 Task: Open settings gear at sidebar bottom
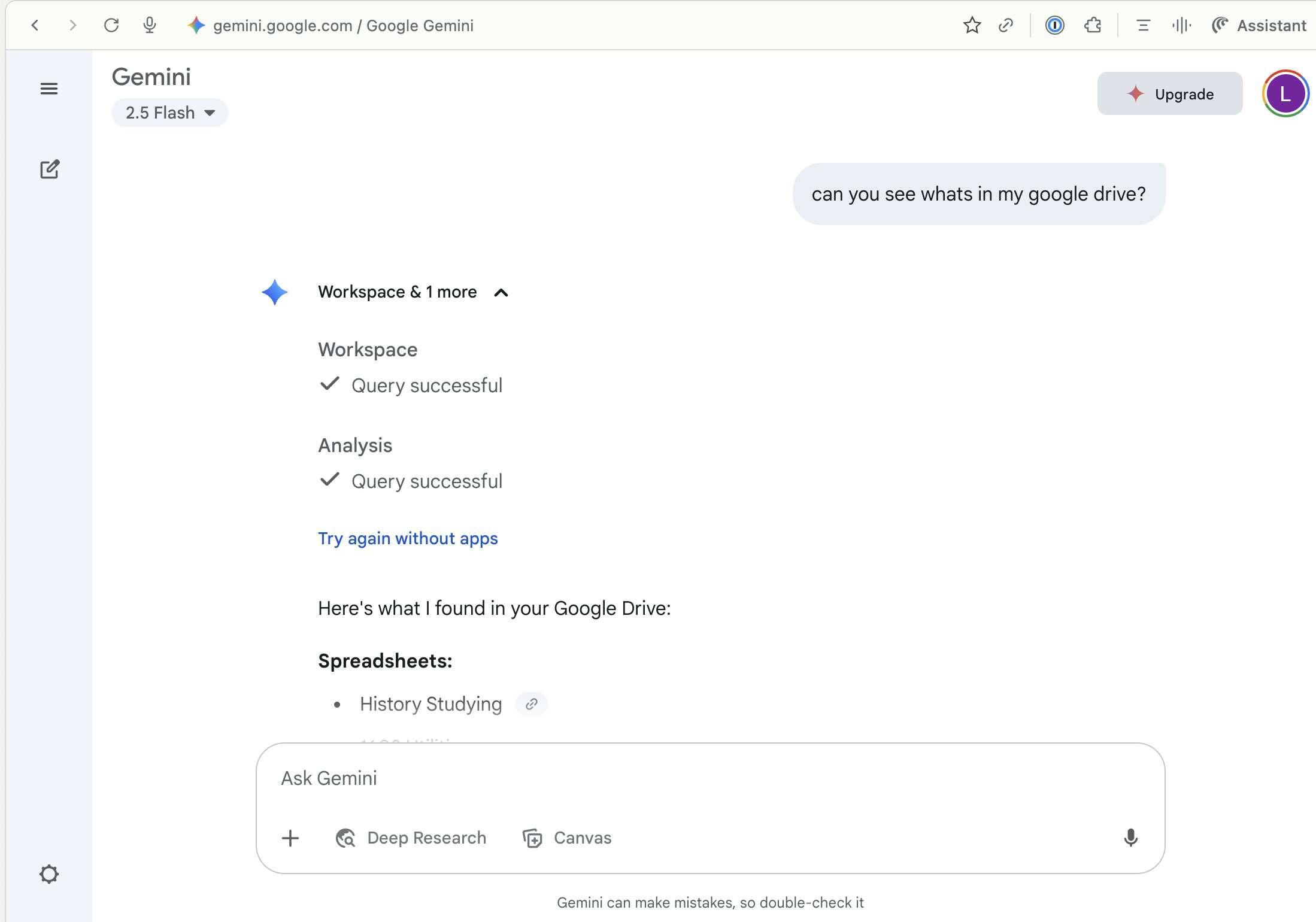click(x=49, y=874)
